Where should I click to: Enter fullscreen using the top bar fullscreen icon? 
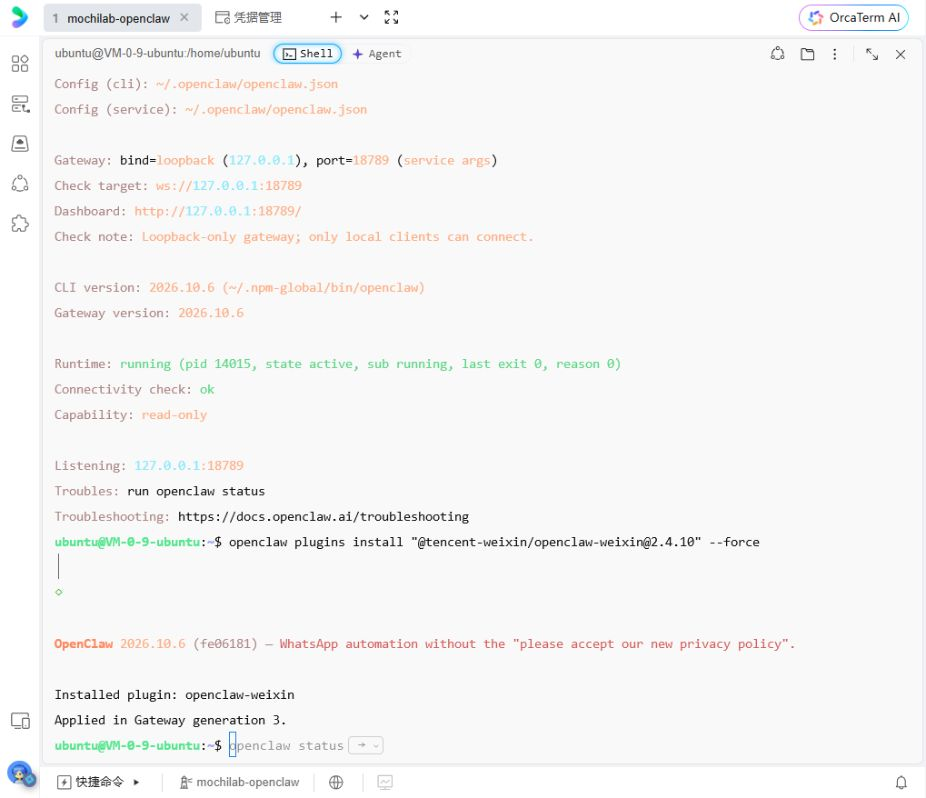(x=391, y=18)
